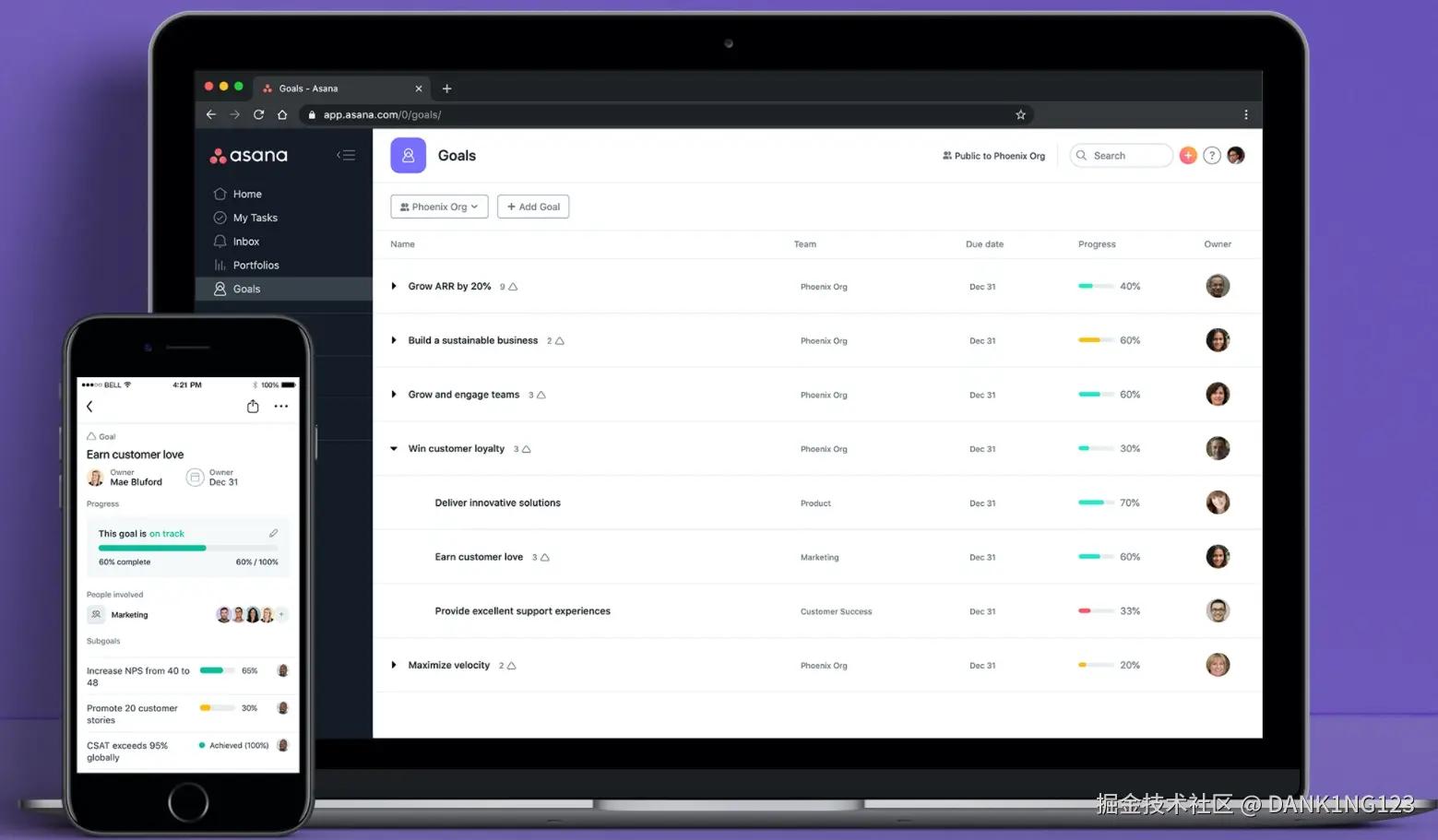This screenshot has width=1438, height=840.
Task: Click subgoal icon beside Win customer loyalty
Action: [x=527, y=449]
